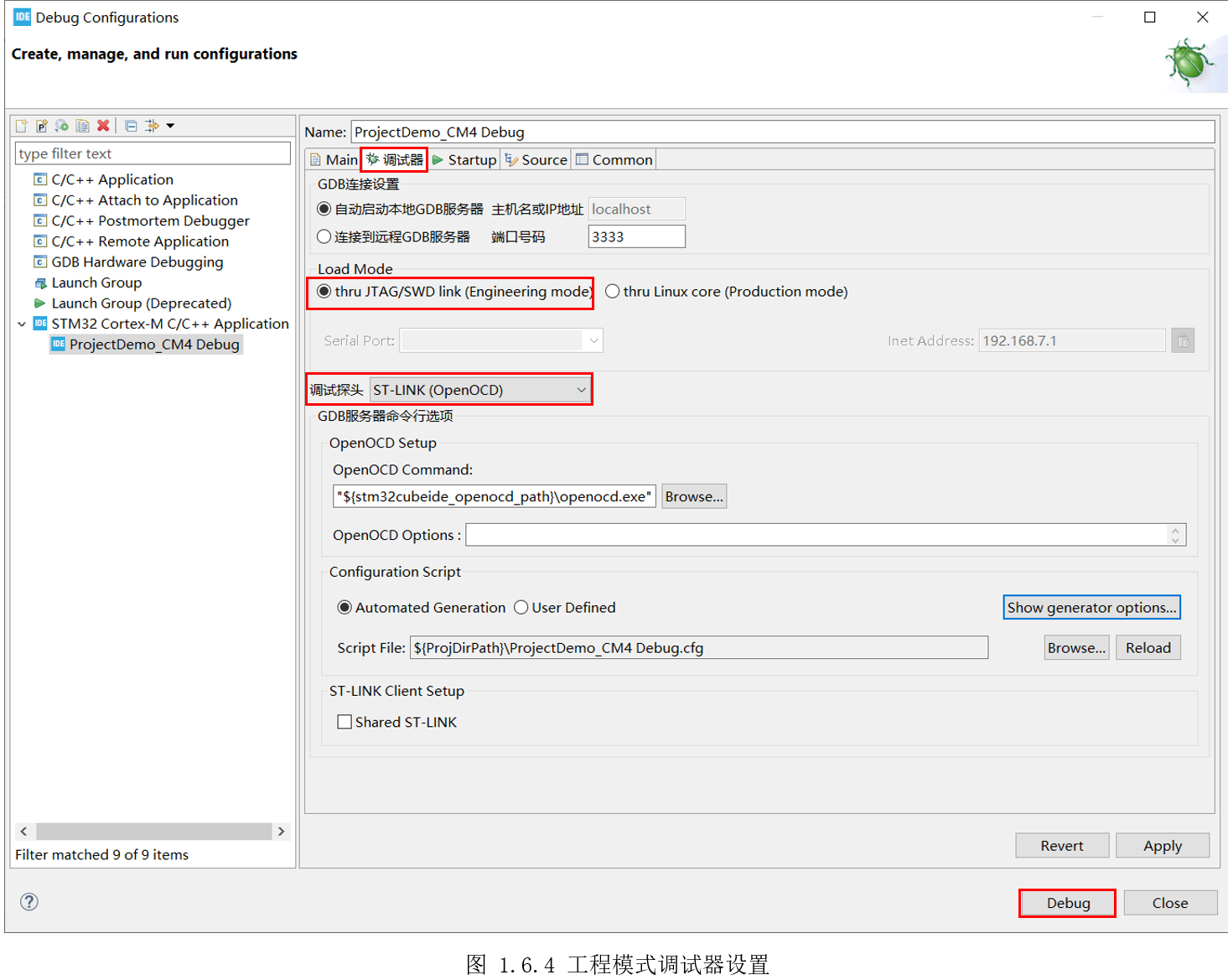Open the filter launch configurations icon
Screen dimensions: 1228x980
coord(152,126)
